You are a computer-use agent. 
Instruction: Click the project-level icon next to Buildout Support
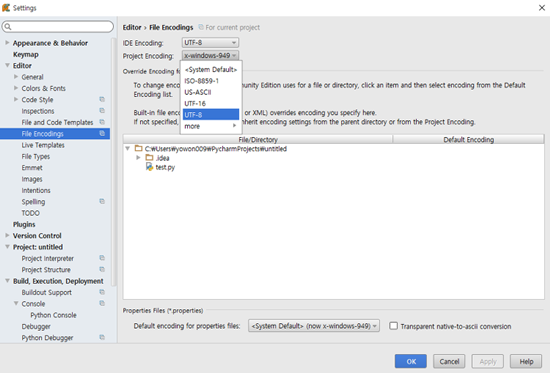coord(102,292)
